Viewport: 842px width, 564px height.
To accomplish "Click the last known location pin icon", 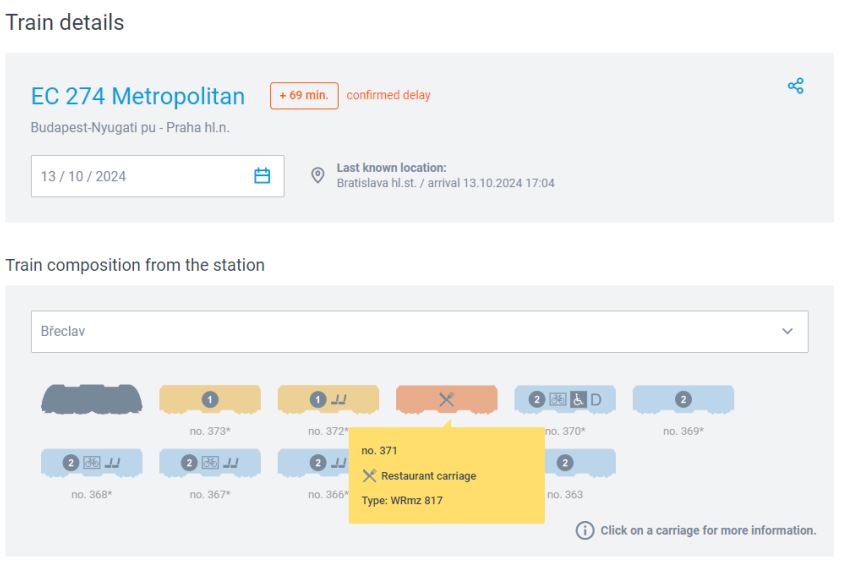I will tap(318, 176).
